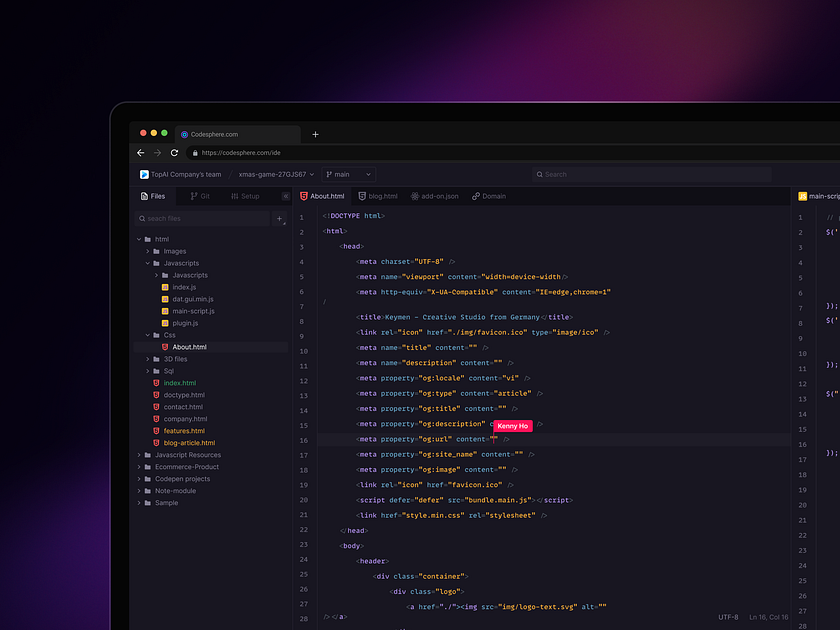Switch to the Files panel tab
Image resolution: width=840 pixels, height=630 pixels.
[x=153, y=196]
